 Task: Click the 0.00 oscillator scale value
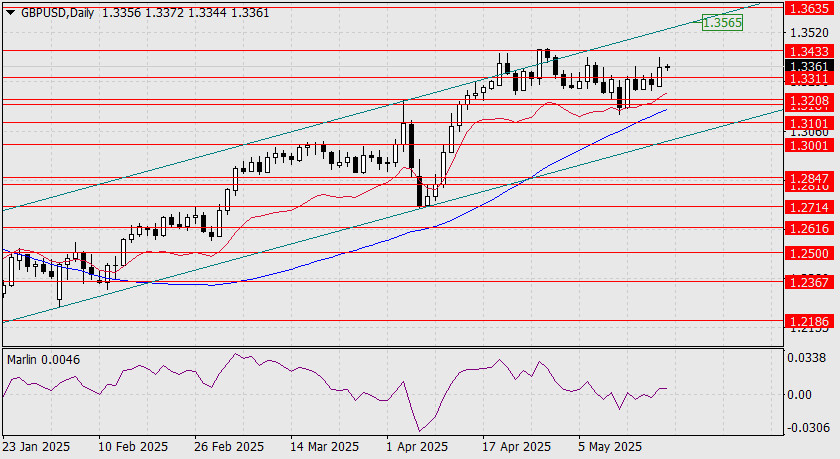[800, 394]
